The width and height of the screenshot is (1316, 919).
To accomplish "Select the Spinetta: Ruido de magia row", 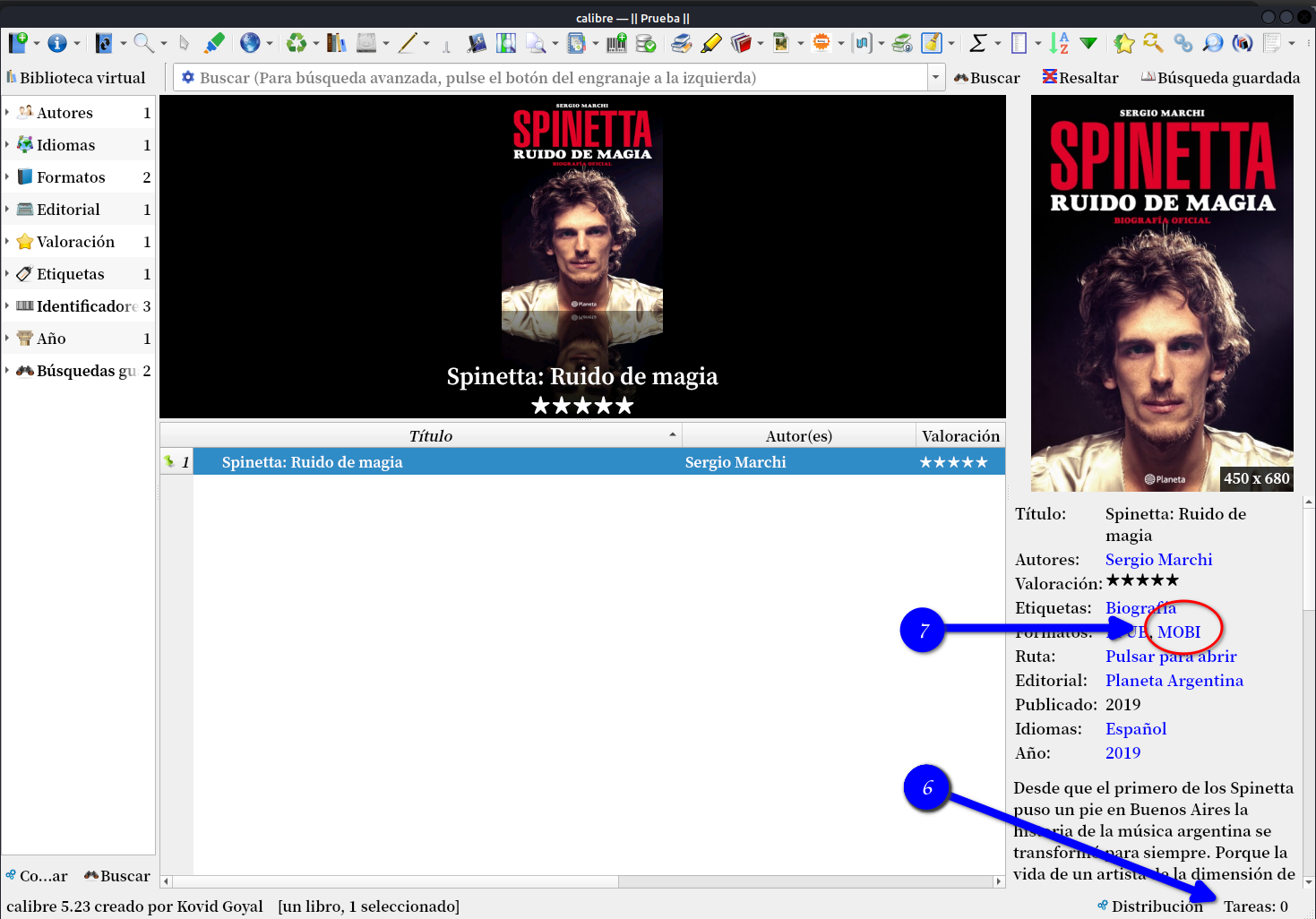I will click(582, 462).
